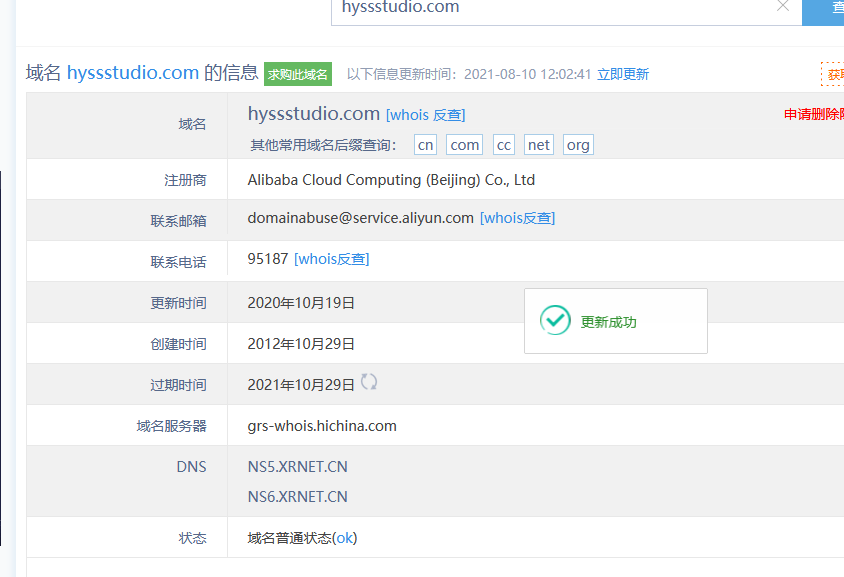
Task: Select DNS entry NS6.XRNET.CN
Action: pos(298,497)
